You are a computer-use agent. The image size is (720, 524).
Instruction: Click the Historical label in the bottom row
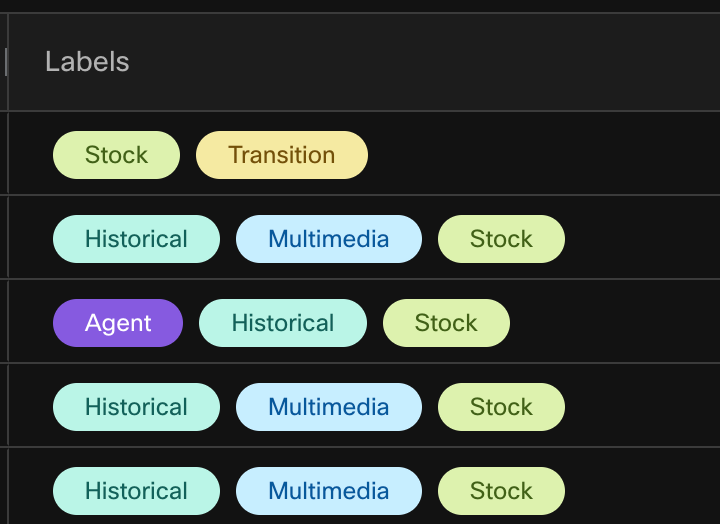click(136, 491)
